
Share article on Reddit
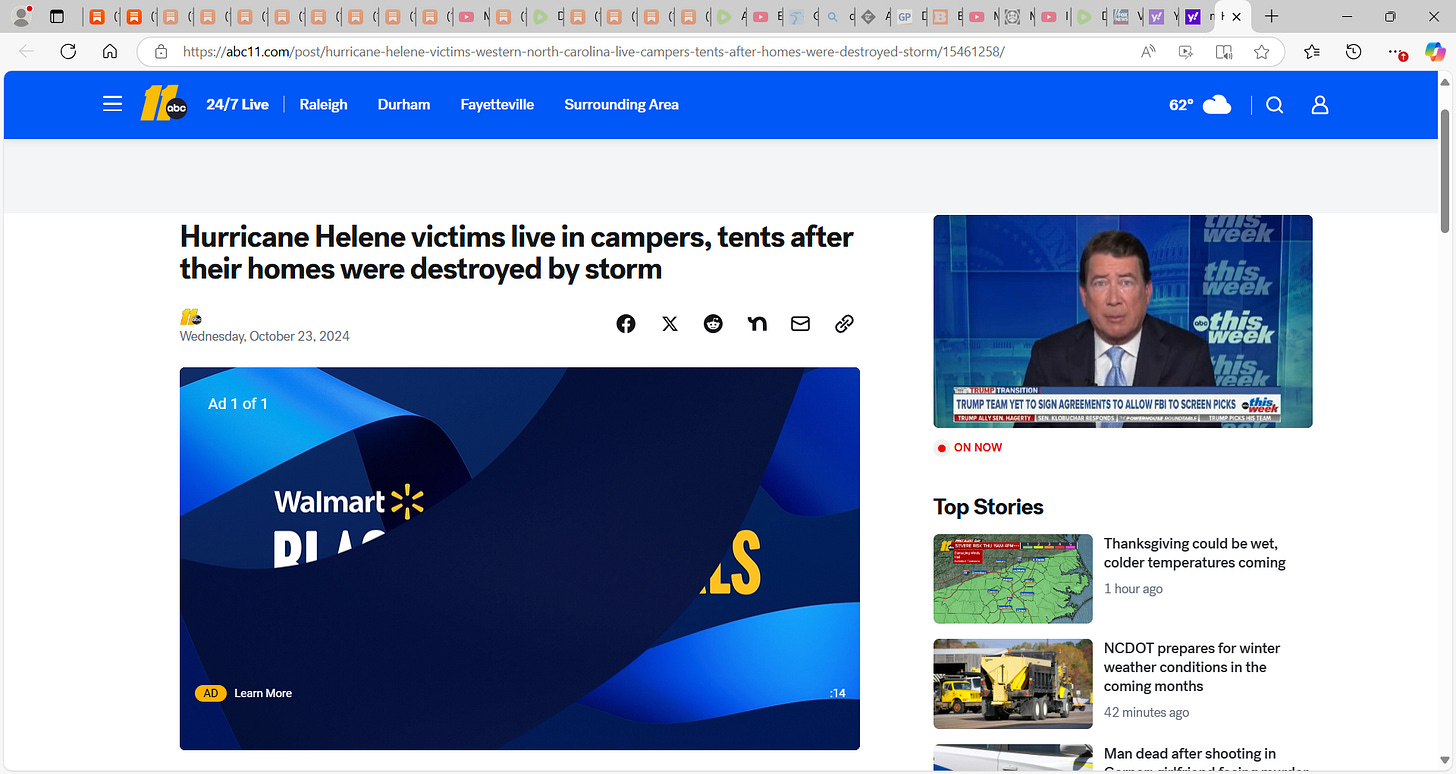(x=713, y=323)
